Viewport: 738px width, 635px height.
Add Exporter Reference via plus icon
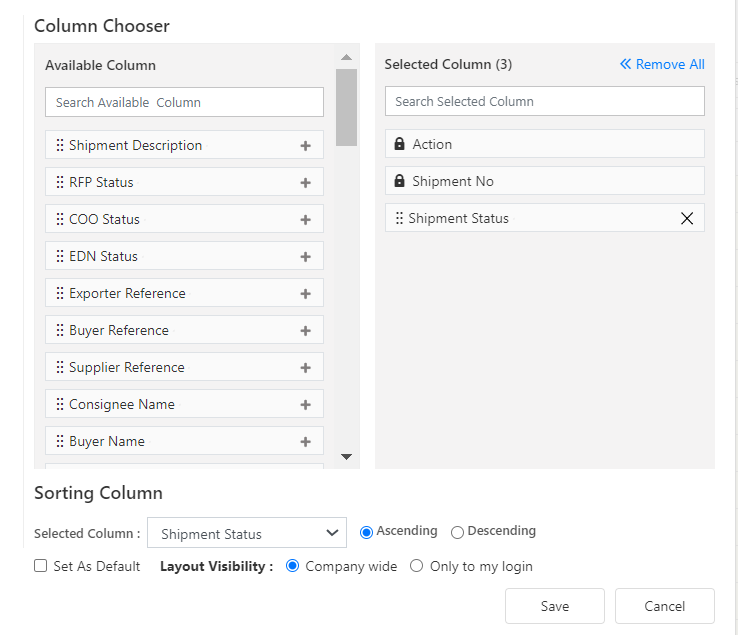pyautogui.click(x=306, y=294)
